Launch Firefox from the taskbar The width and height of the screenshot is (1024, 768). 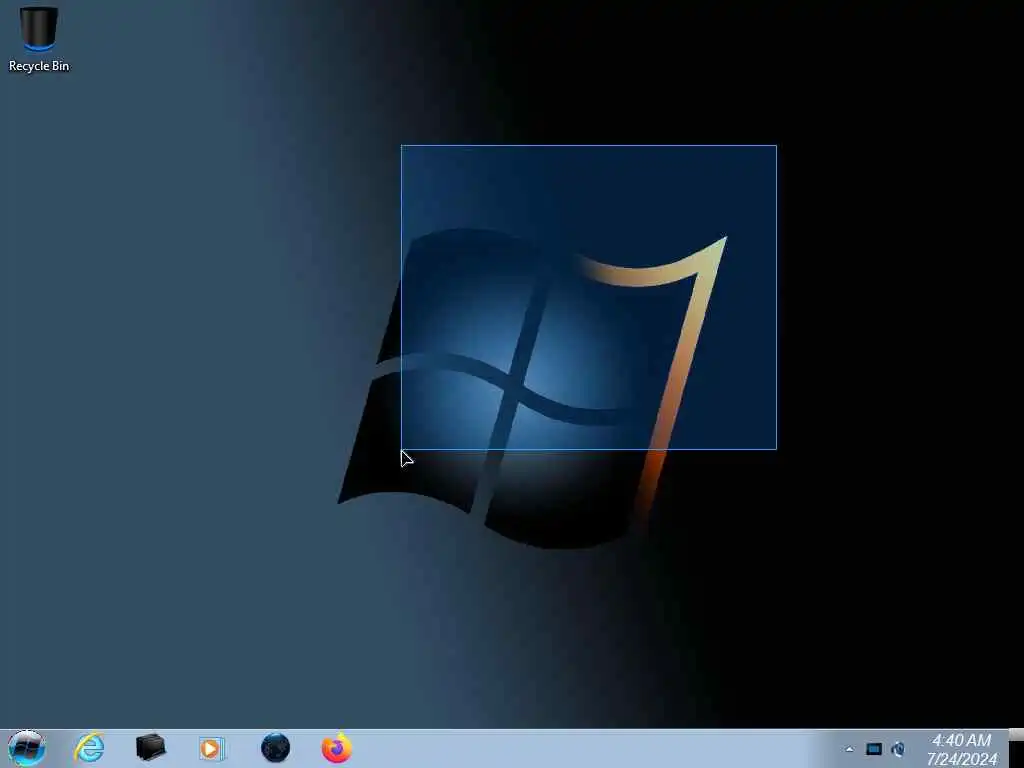pyautogui.click(x=336, y=748)
